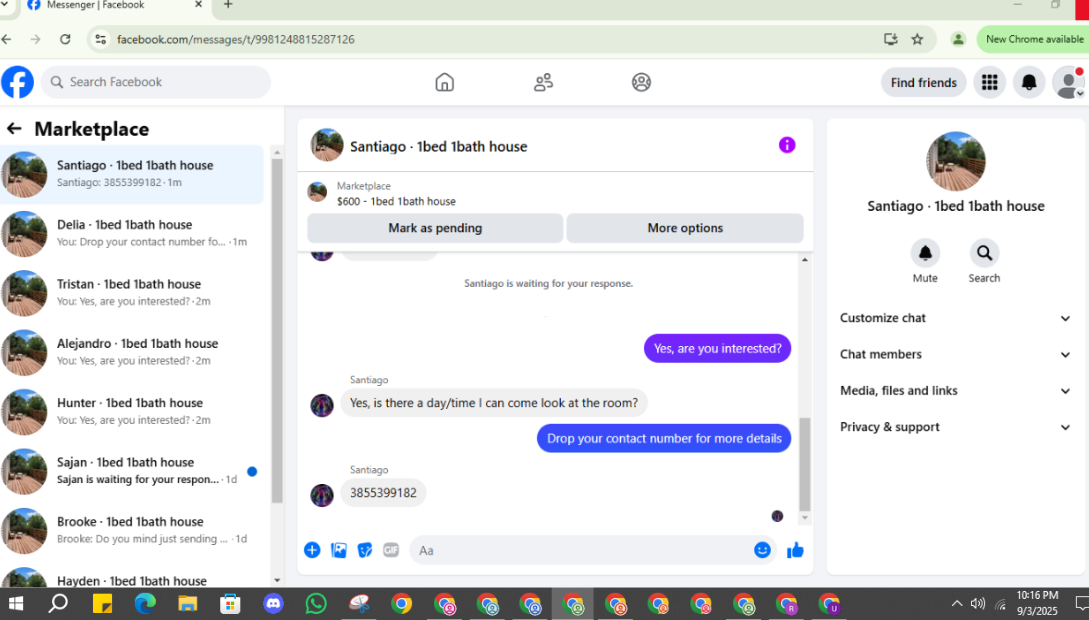Open the Friends icon in top navigation
1089x620 pixels.
543,83
